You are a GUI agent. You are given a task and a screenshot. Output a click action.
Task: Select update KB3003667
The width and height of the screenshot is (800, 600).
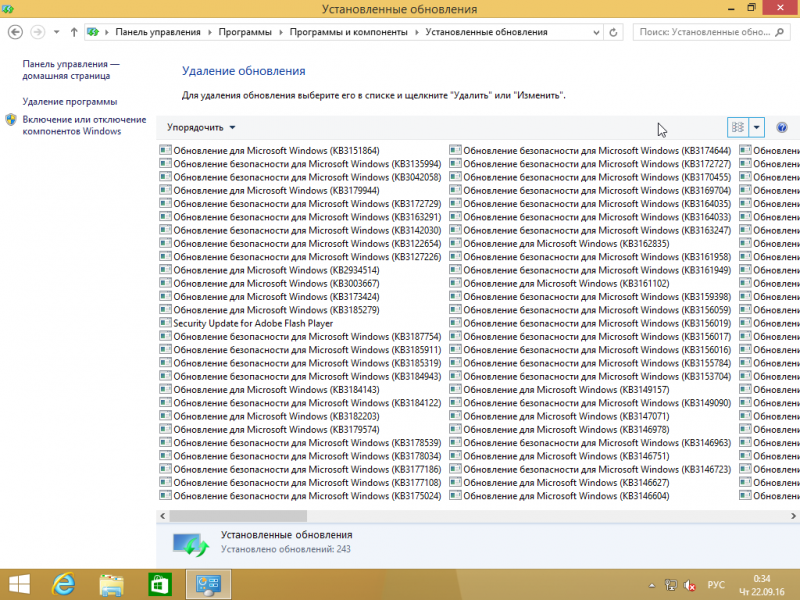[x=269, y=283]
